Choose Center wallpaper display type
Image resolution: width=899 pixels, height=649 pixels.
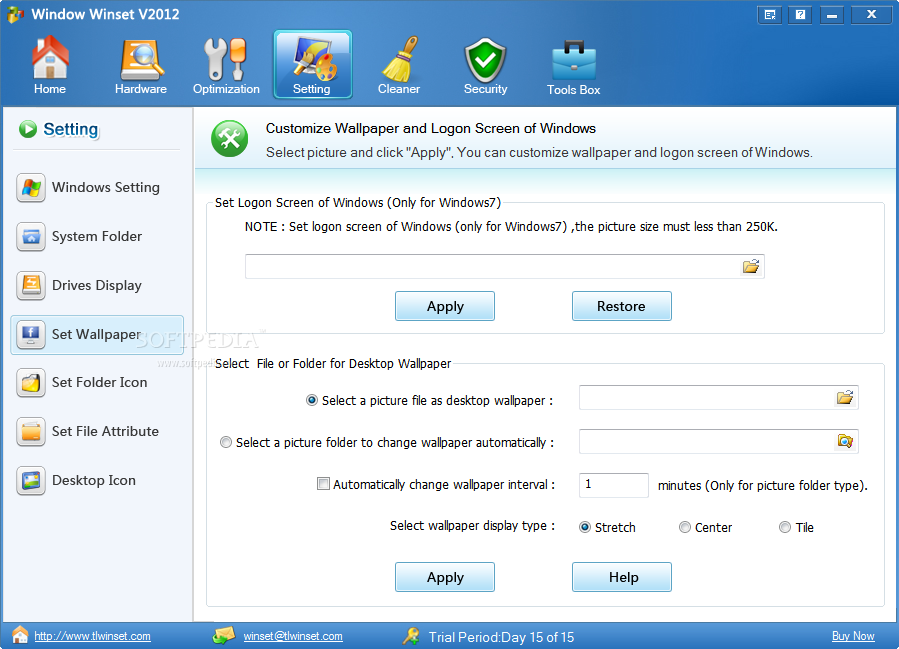tap(685, 527)
